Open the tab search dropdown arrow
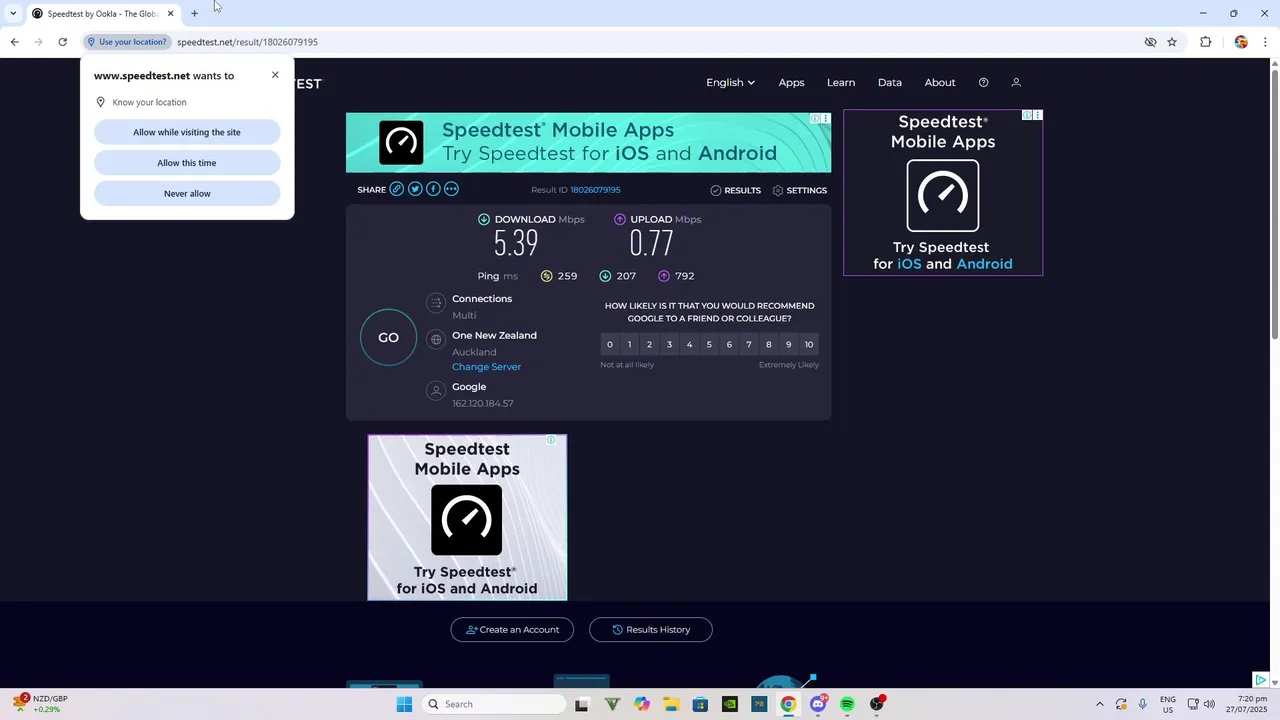Image resolution: width=1280 pixels, height=720 pixels. pyautogui.click(x=13, y=14)
